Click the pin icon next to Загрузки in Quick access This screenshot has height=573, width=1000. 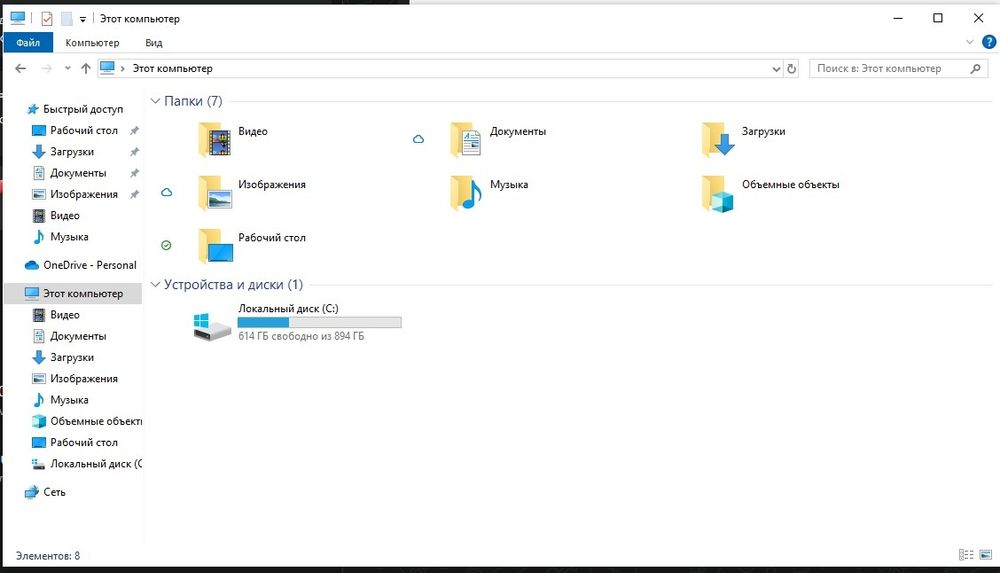(134, 152)
